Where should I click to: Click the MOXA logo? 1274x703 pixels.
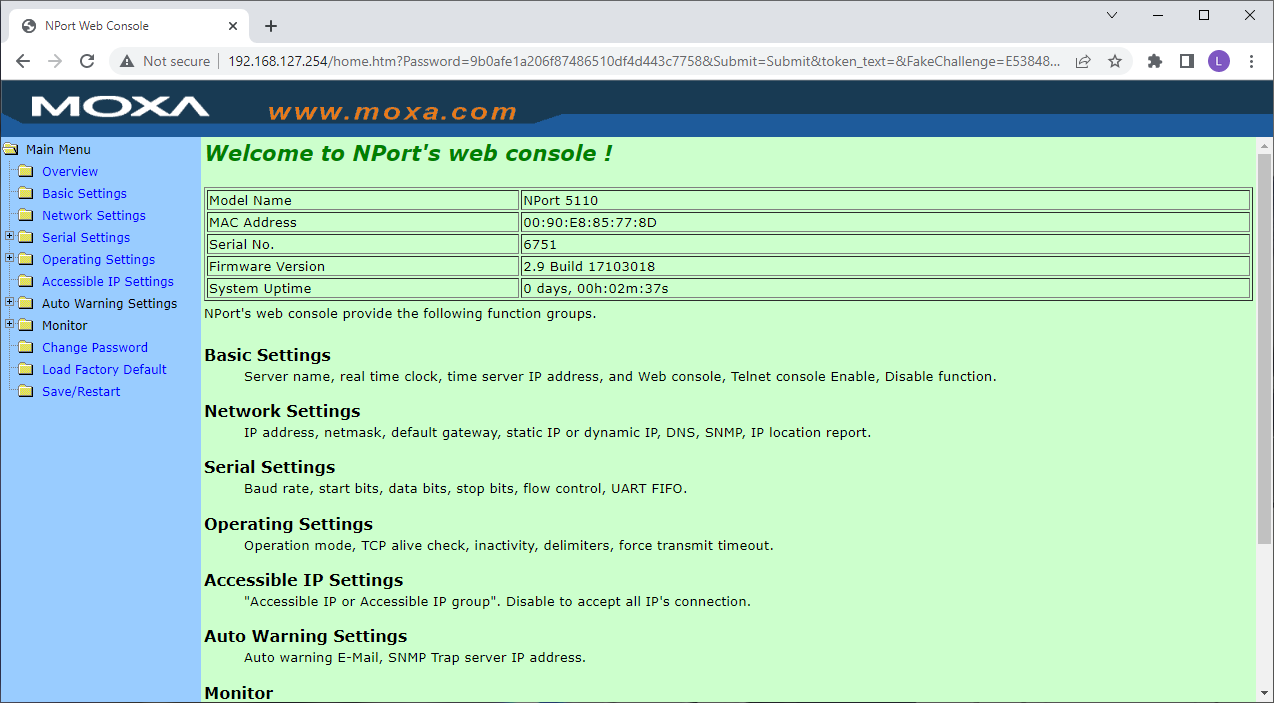click(x=120, y=107)
